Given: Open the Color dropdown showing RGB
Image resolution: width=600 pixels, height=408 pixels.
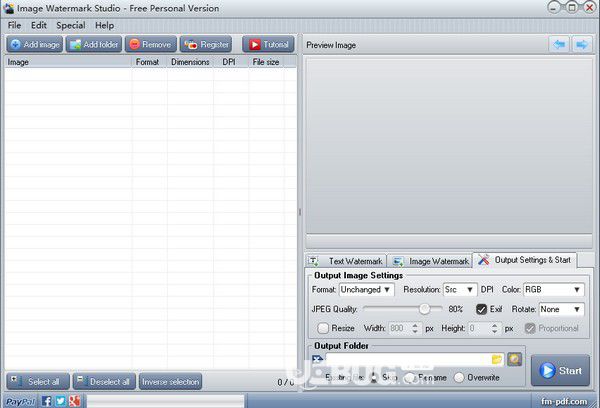Looking at the screenshot, I should [553, 290].
